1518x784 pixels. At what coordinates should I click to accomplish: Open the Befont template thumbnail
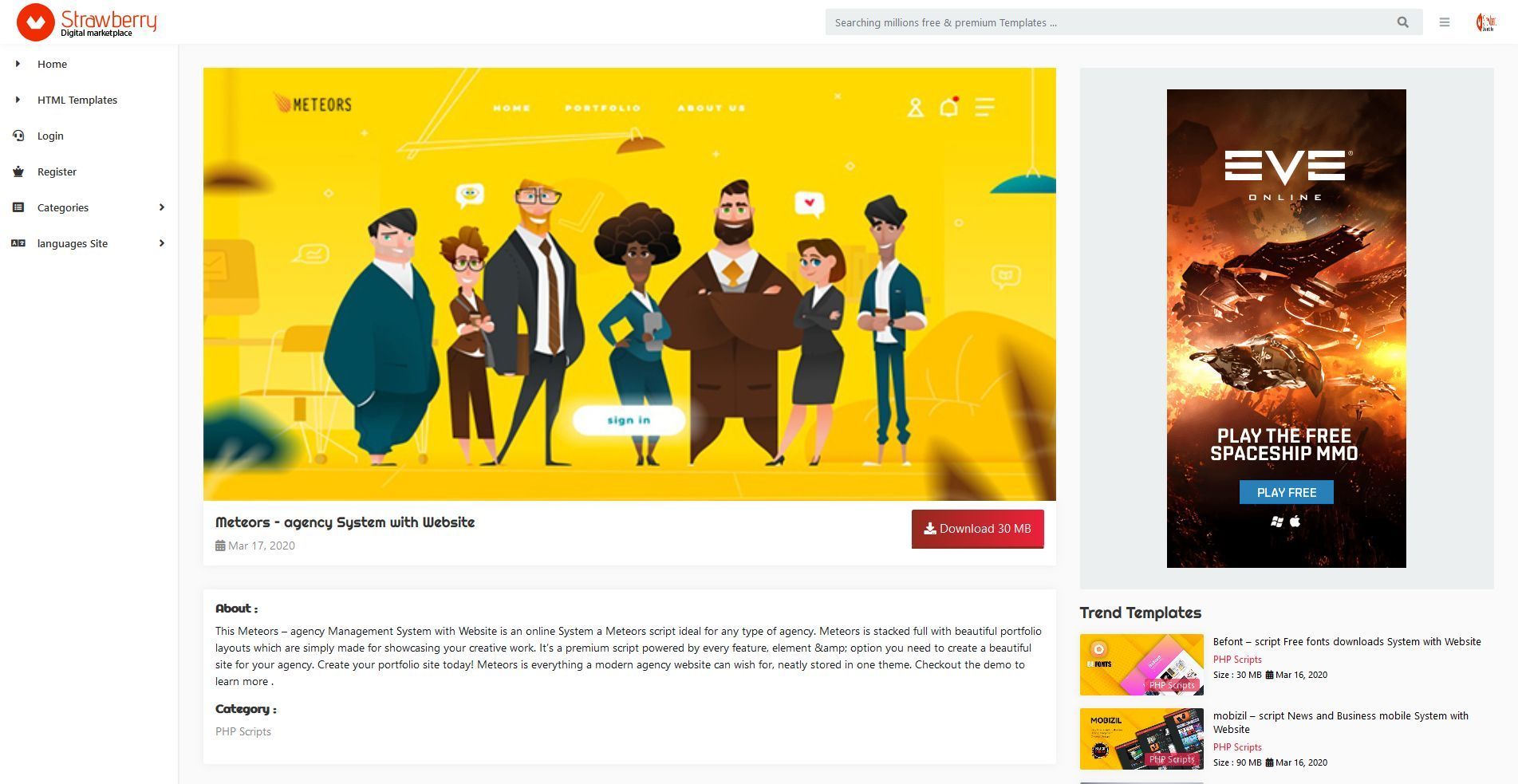pyautogui.click(x=1141, y=664)
